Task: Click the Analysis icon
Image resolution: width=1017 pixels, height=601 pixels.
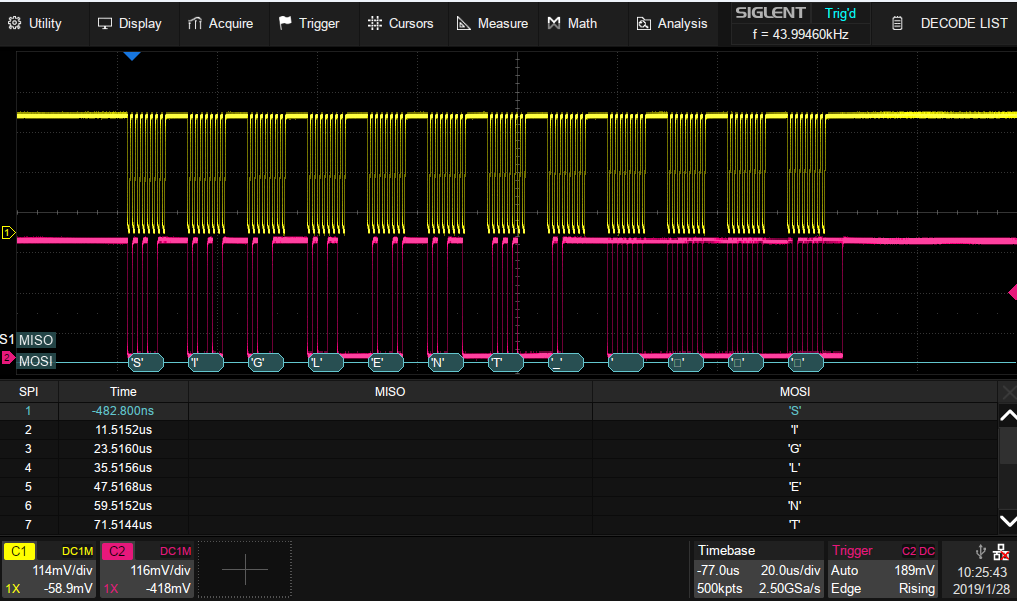Action: click(644, 23)
